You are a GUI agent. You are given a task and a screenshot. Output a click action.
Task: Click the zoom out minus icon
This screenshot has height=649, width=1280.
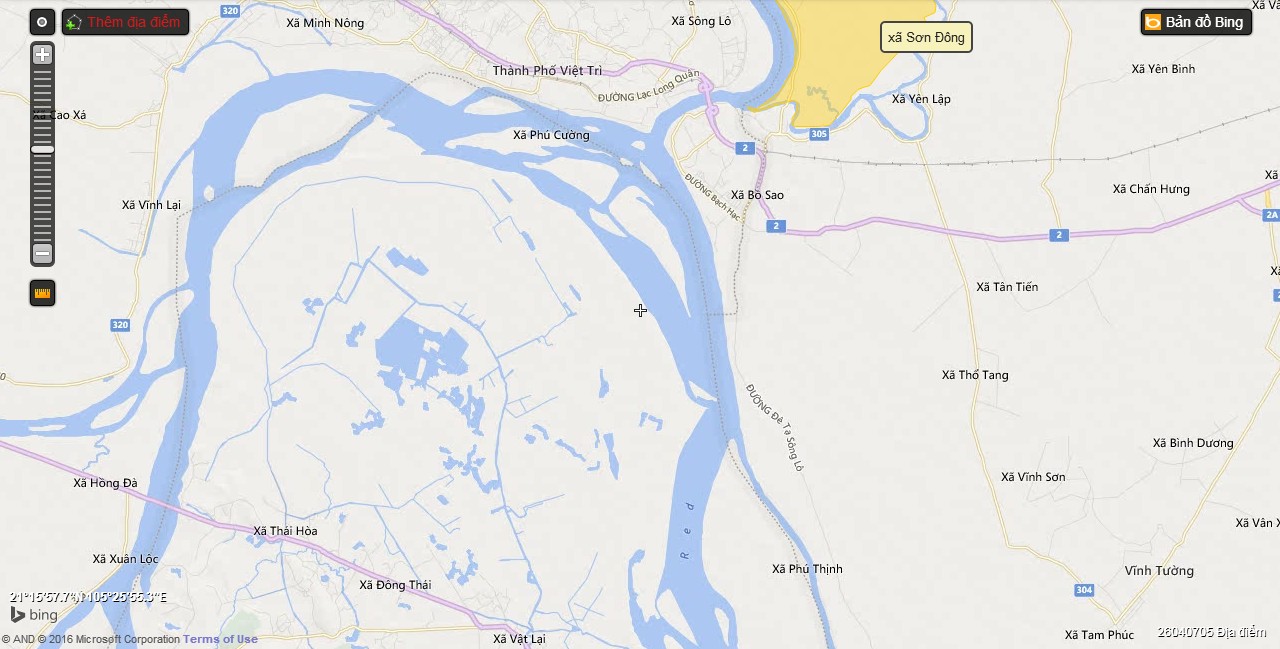point(42,254)
